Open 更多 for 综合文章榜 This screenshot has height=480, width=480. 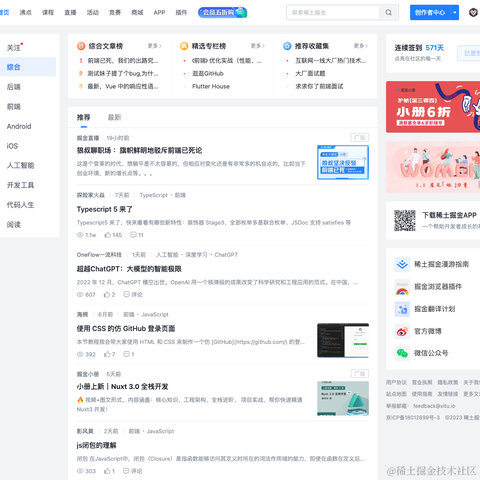click(x=154, y=46)
